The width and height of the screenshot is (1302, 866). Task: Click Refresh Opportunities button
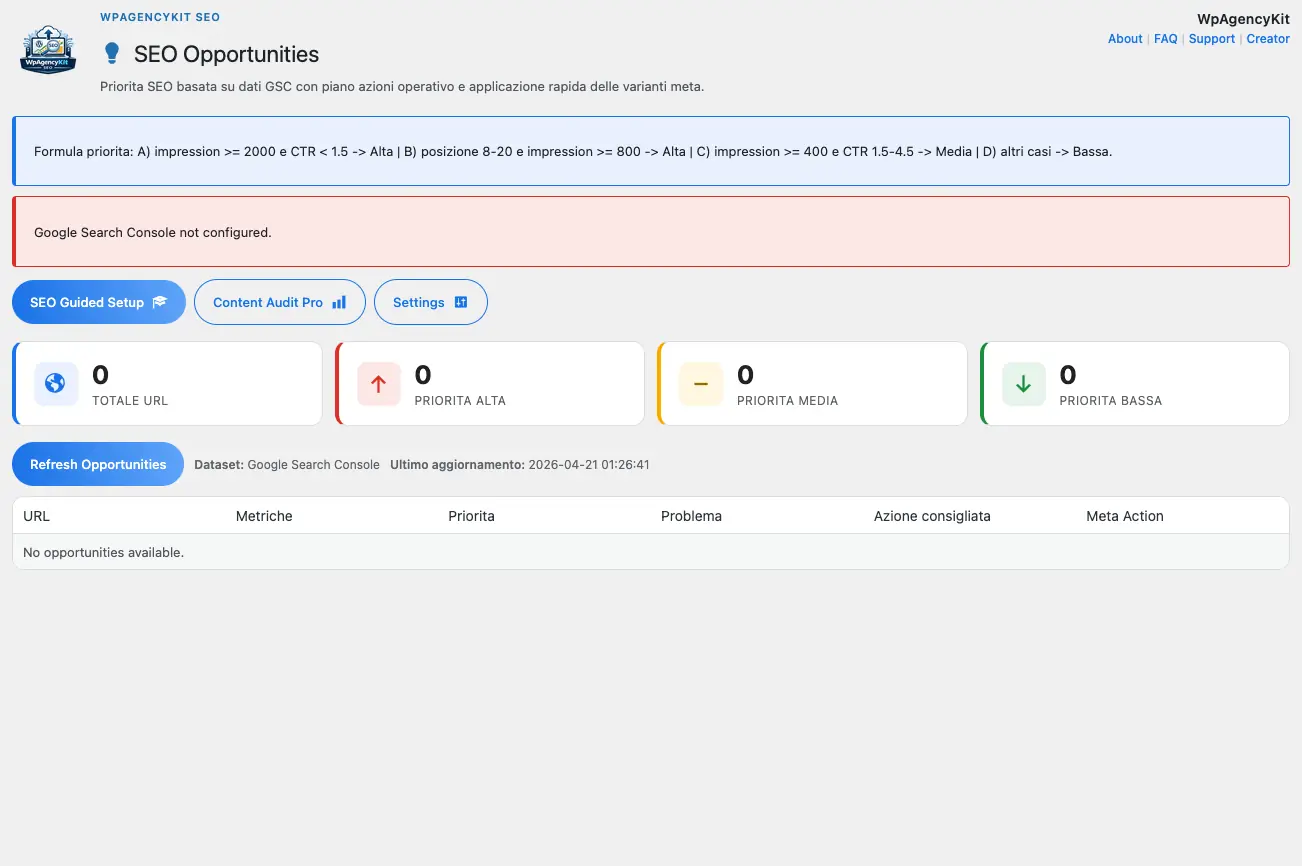(x=98, y=464)
